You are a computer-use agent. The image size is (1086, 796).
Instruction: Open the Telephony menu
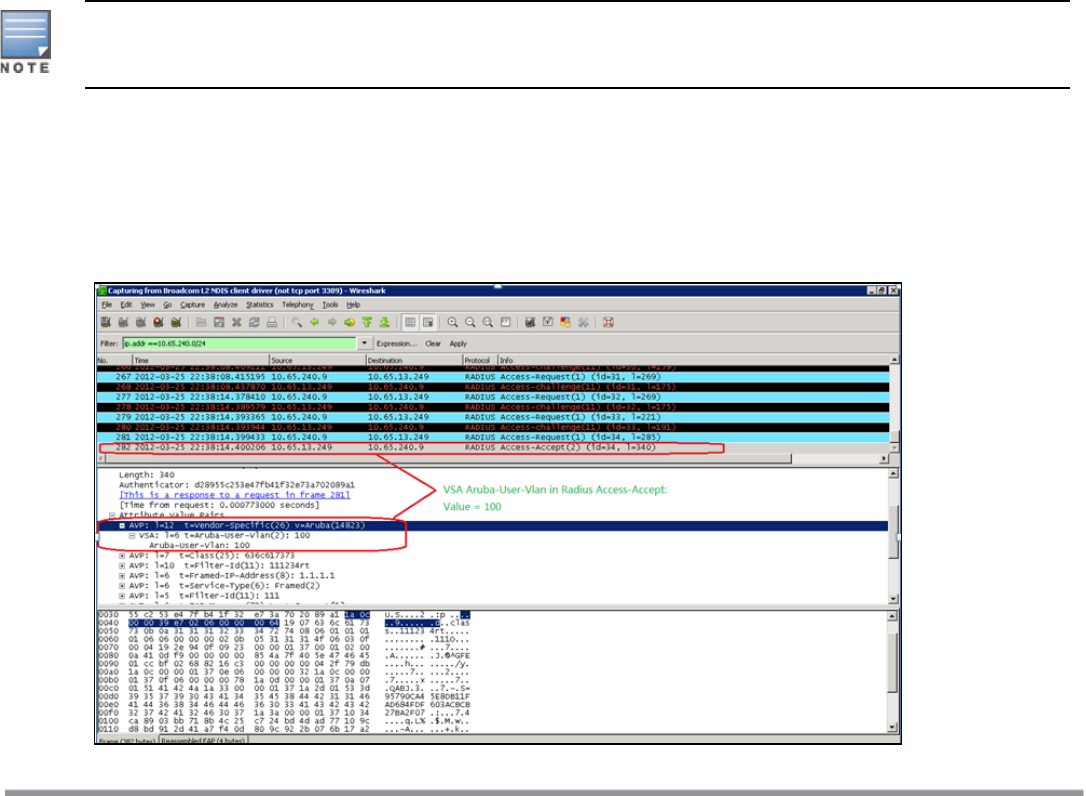pyautogui.click(x=298, y=305)
